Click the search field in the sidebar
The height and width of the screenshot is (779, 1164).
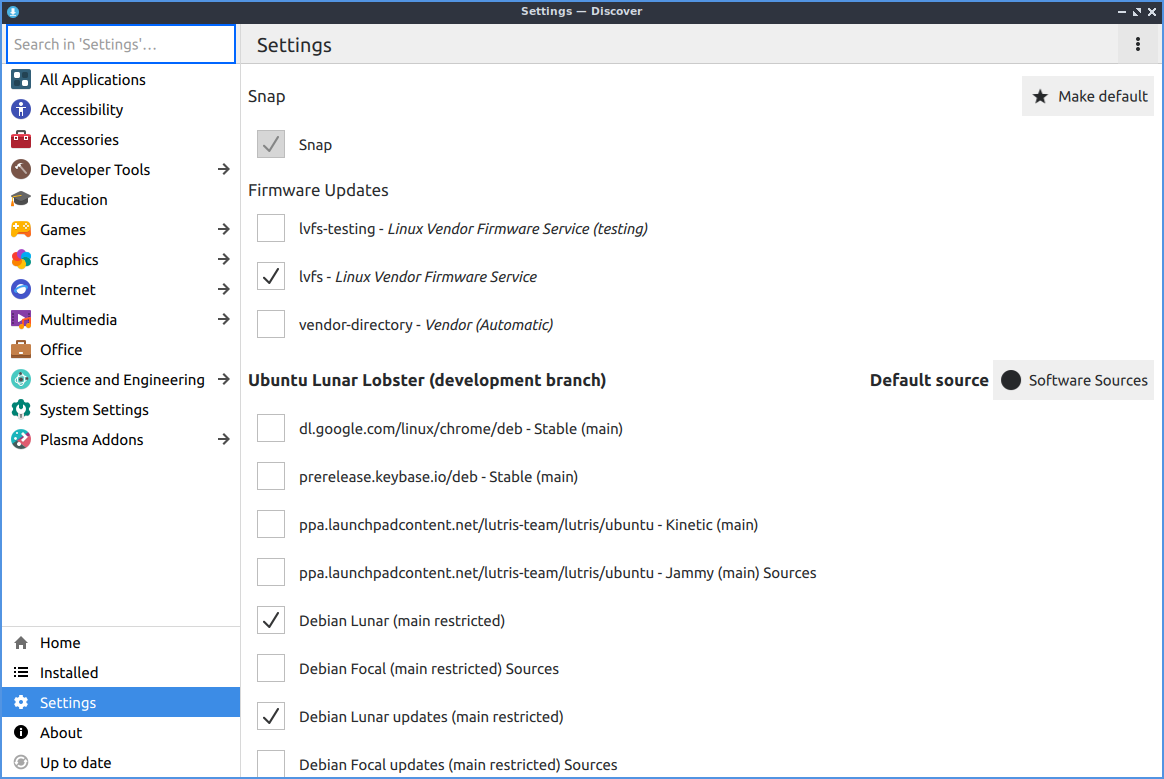point(121,44)
